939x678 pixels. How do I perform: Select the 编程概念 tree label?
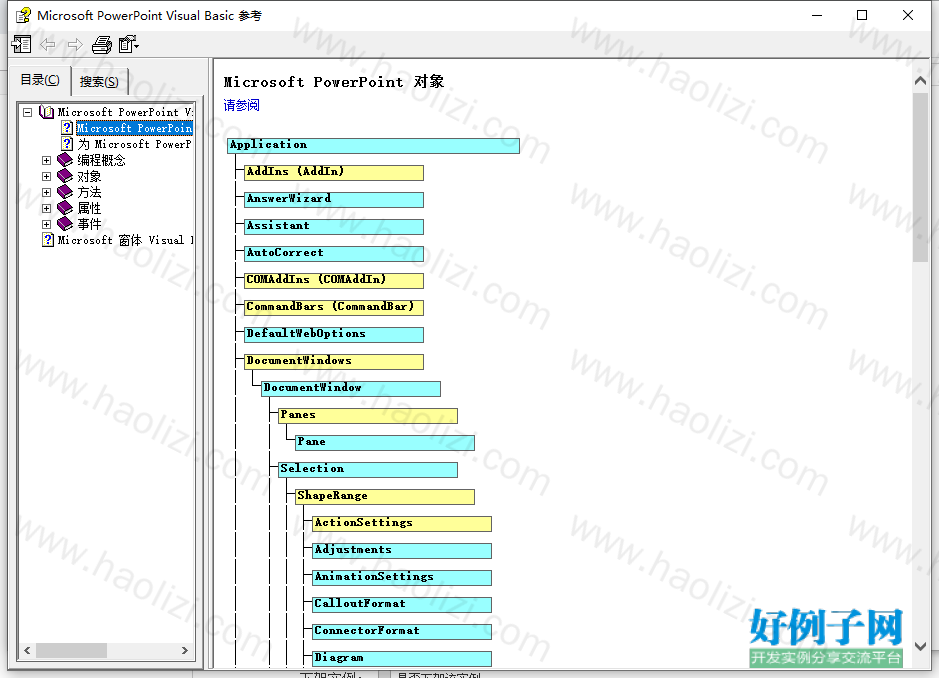click(x=101, y=160)
